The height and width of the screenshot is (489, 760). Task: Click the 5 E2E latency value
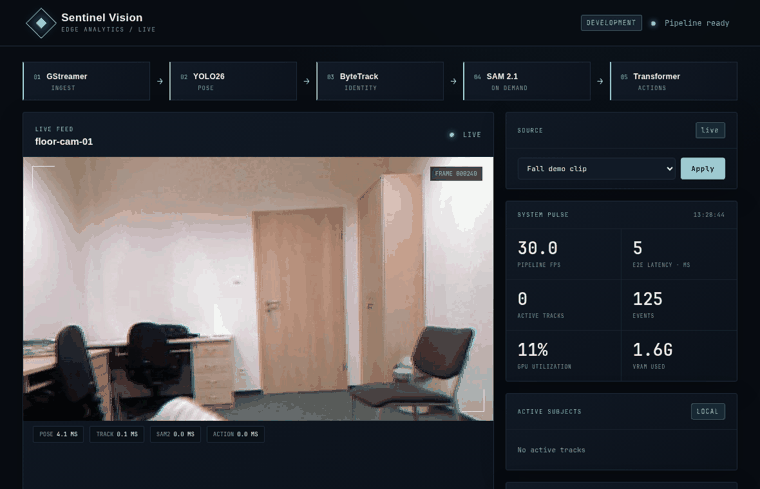coord(637,248)
